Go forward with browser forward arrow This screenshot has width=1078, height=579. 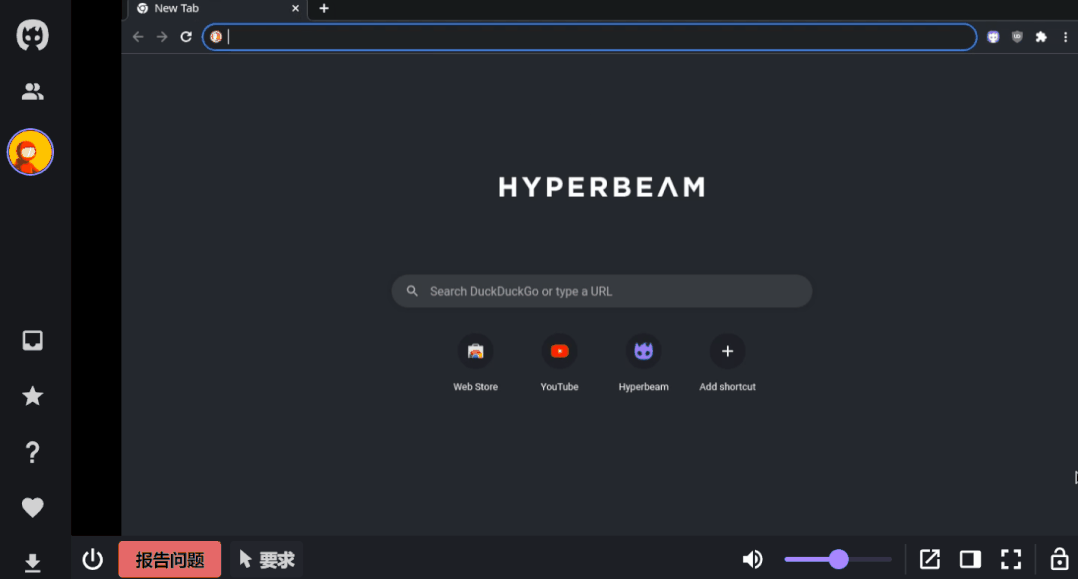point(162,36)
